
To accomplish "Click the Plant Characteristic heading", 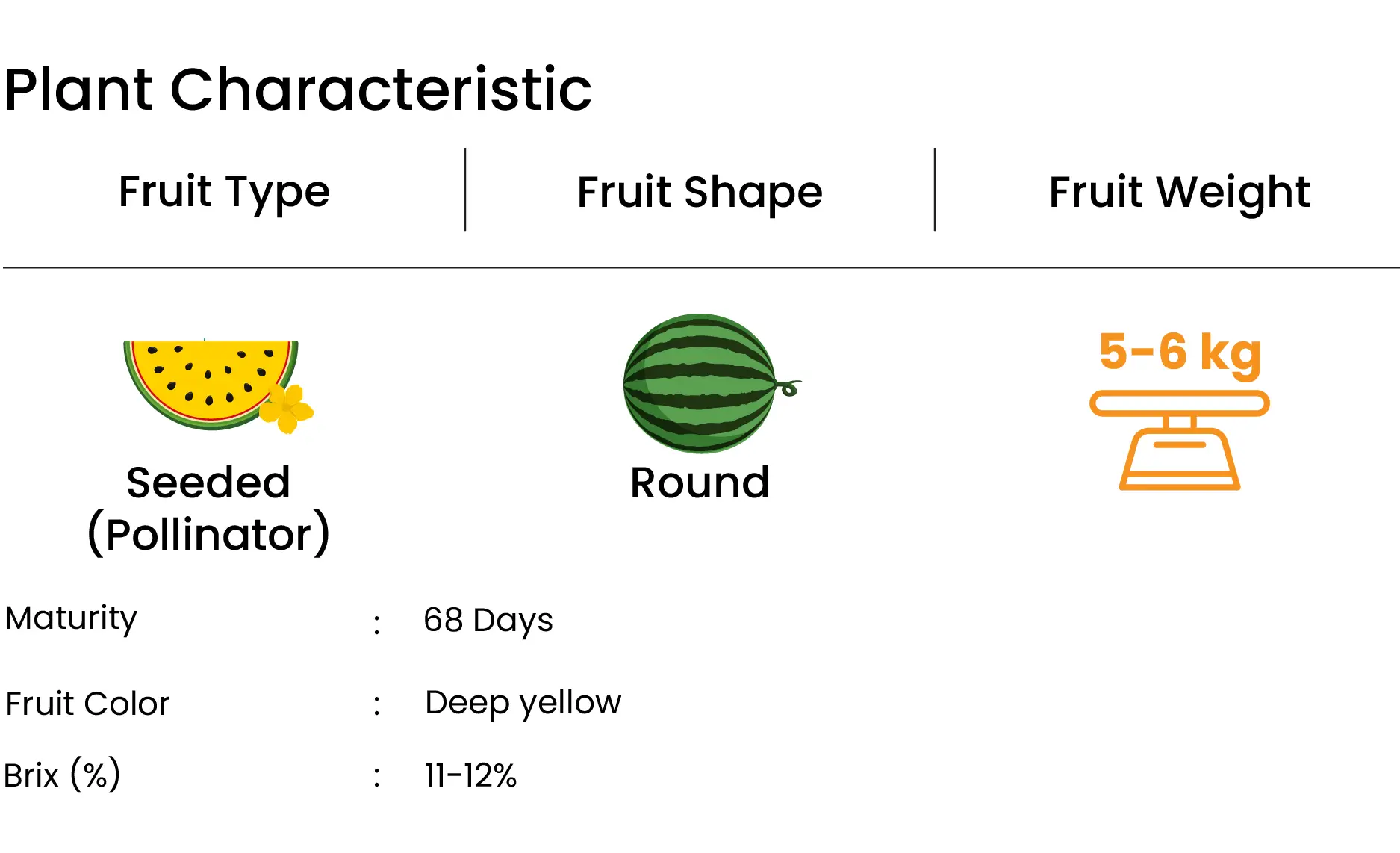I will [298, 90].
